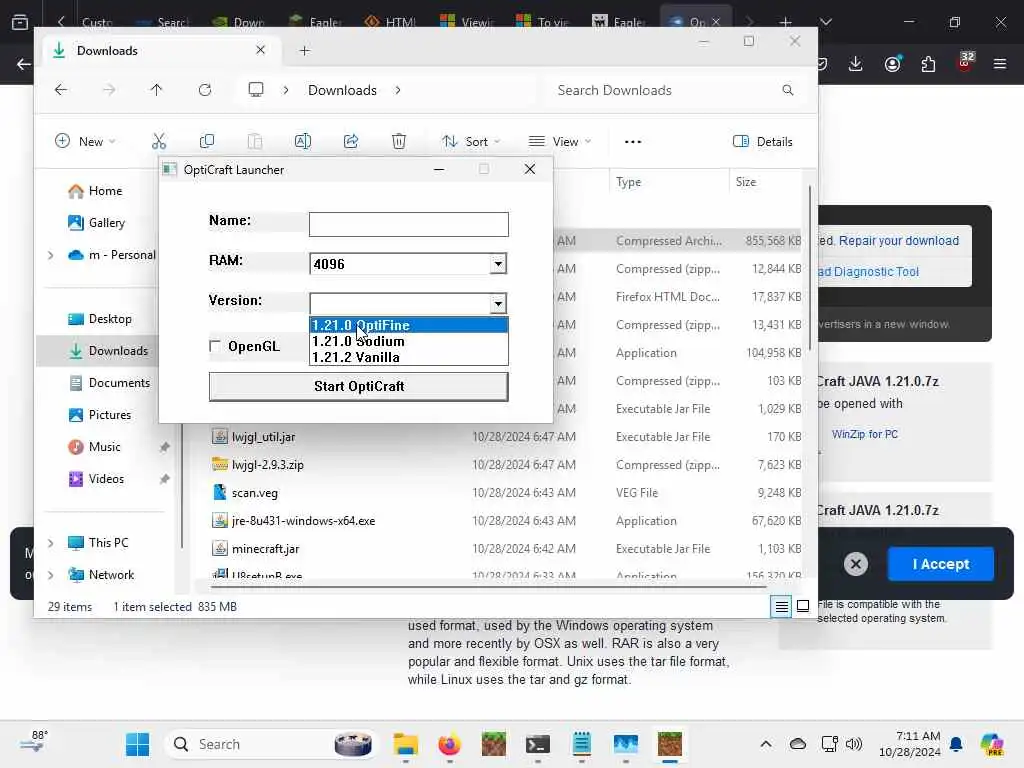The height and width of the screenshot is (768, 1024).
Task: Switch to large thumbnails view icon
Action: pos(803,607)
